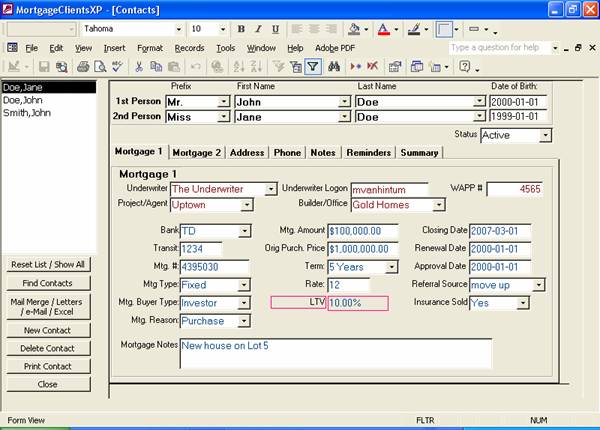
Task: Open the Properties toolbar icon
Action: tap(395, 67)
